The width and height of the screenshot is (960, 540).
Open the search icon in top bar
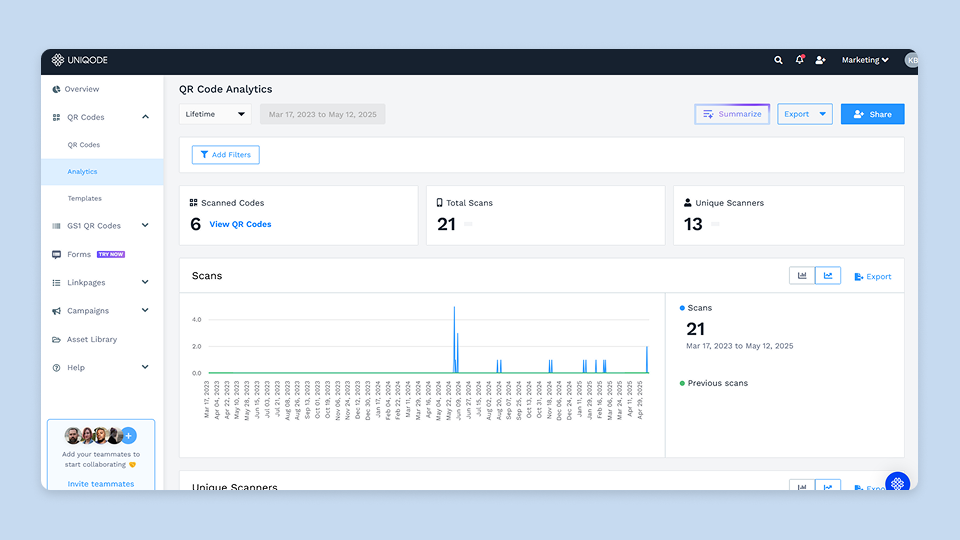pos(778,60)
